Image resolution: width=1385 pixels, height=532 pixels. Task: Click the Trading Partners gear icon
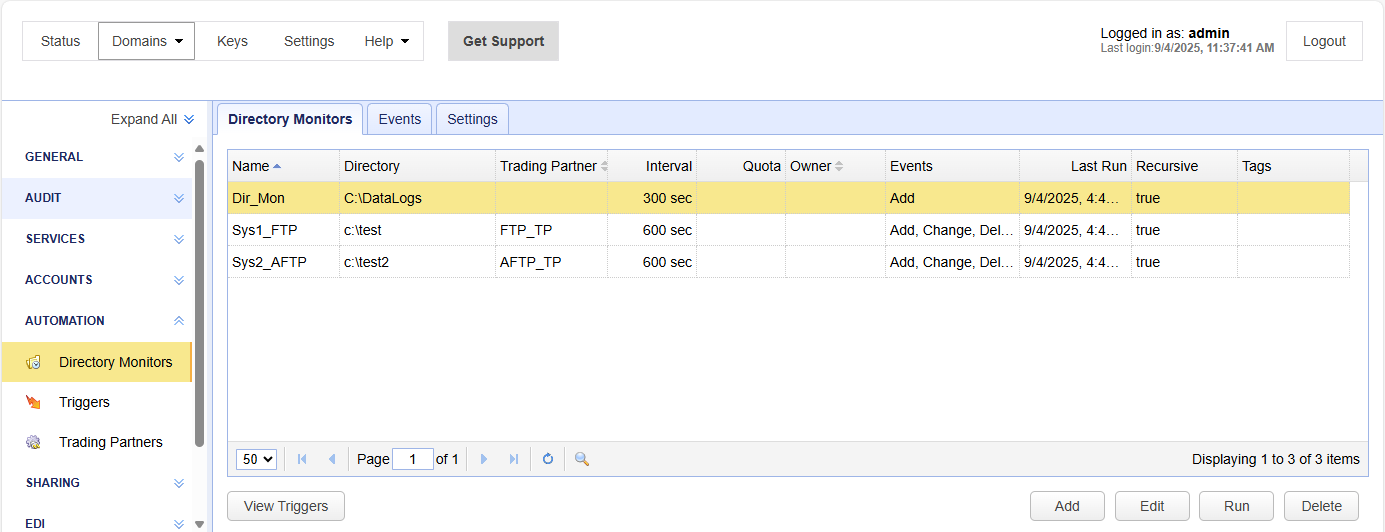click(x=33, y=442)
